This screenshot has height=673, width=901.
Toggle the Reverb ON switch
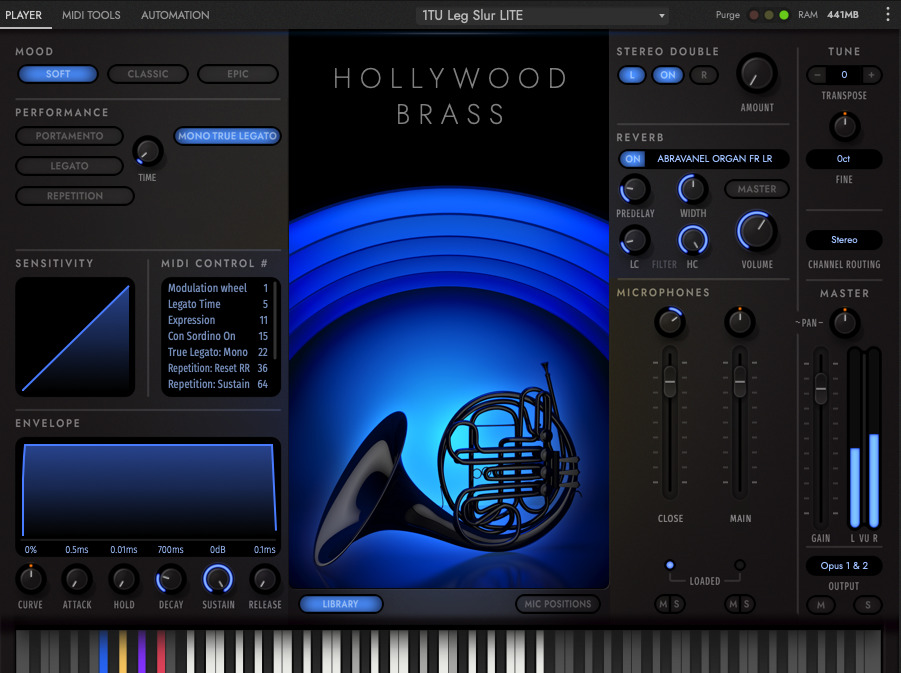click(x=633, y=159)
